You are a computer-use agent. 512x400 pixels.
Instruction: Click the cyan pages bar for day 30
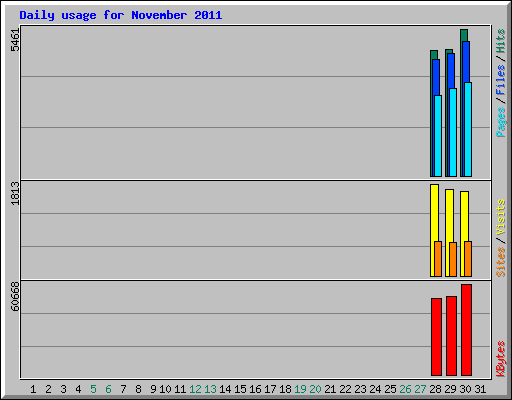point(468,129)
